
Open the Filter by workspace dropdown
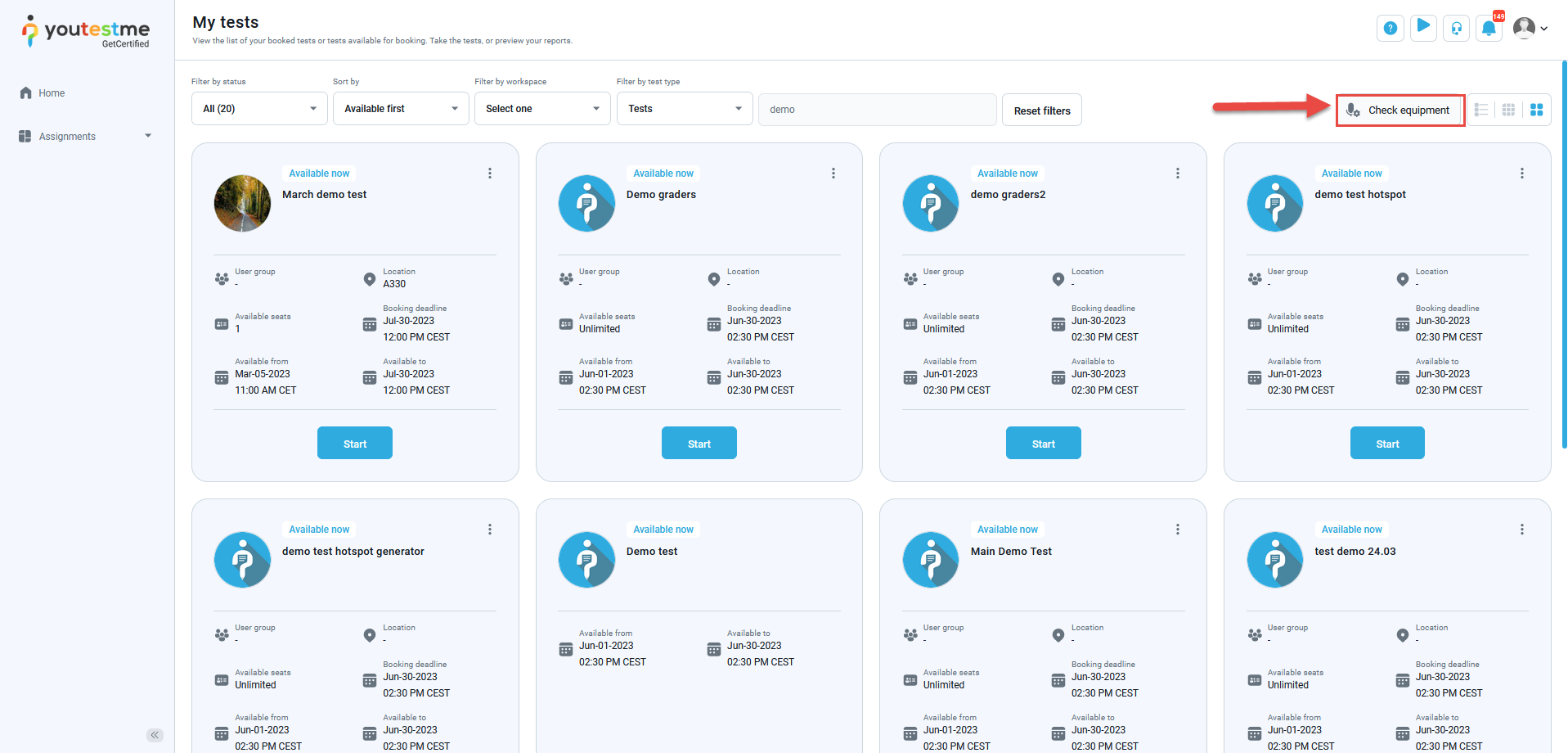[542, 109]
